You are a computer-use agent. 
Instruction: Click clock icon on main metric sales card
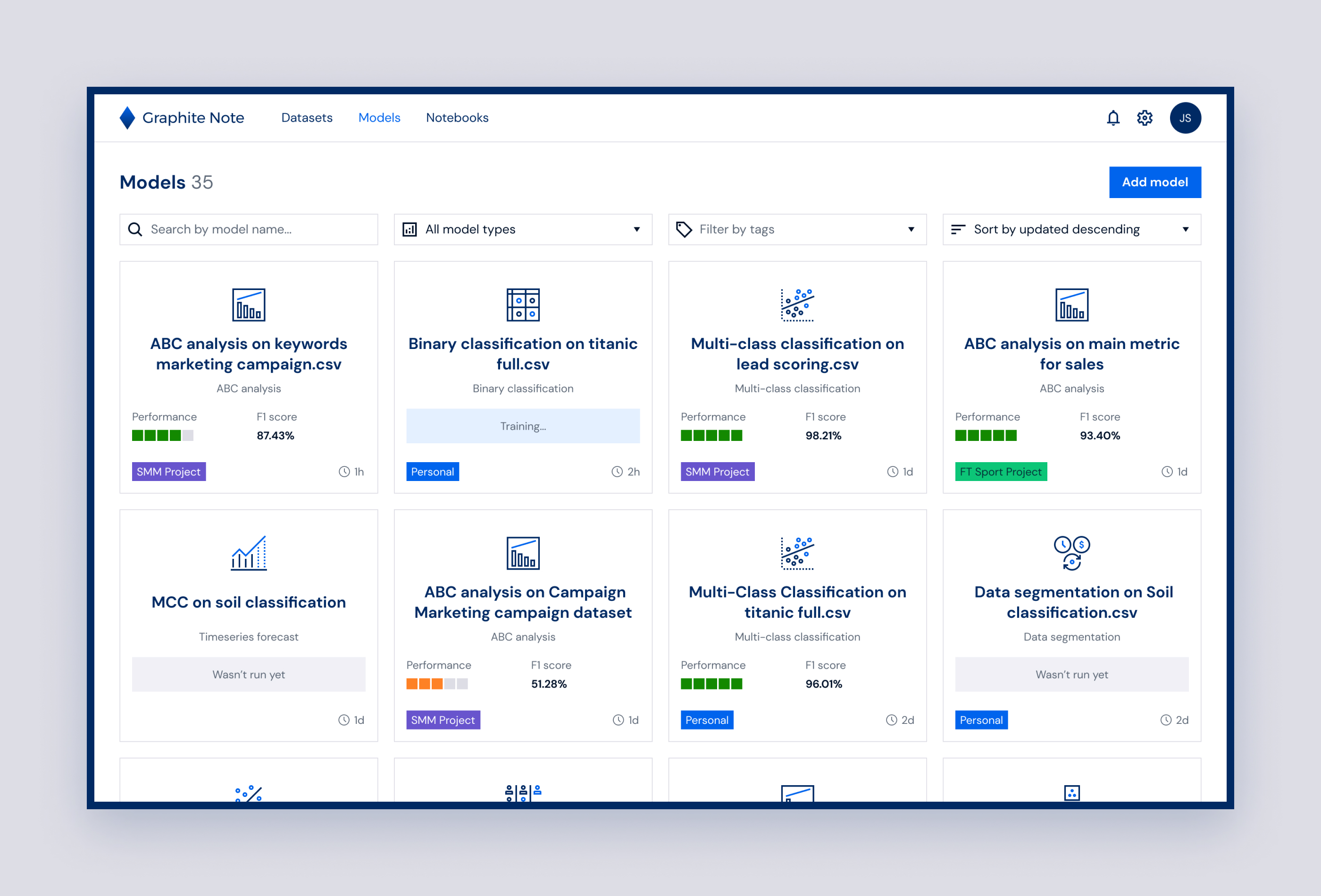click(x=1167, y=472)
